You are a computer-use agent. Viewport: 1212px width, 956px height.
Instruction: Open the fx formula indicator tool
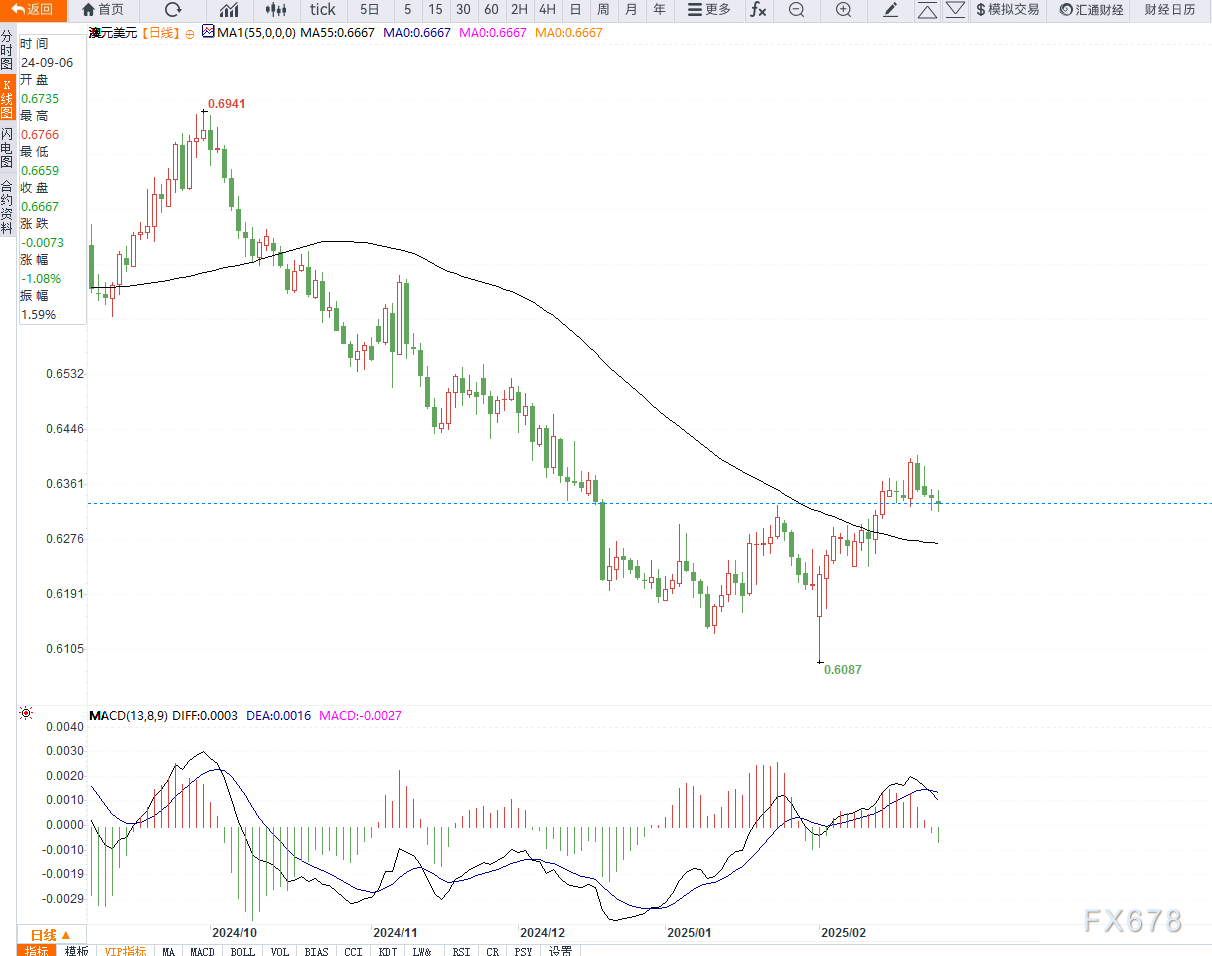pyautogui.click(x=758, y=10)
